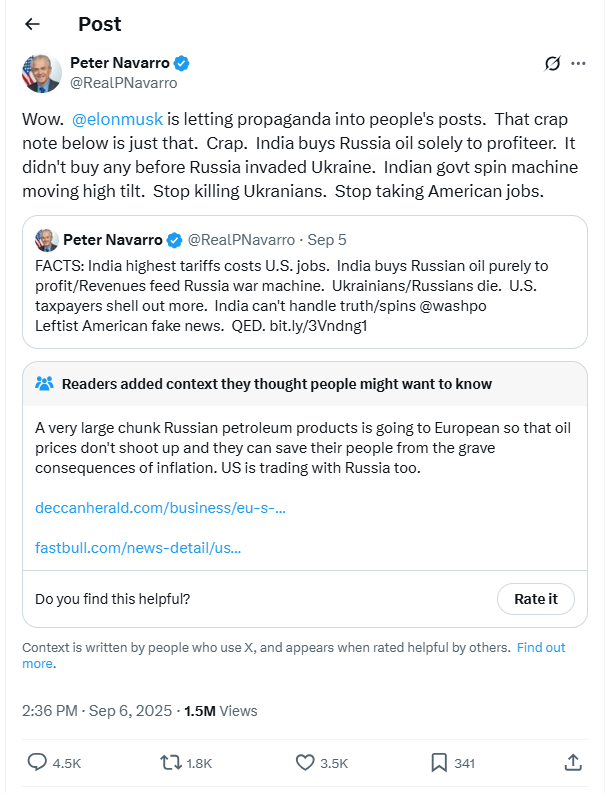
Task: Click the blue verified badge next to Peter Navarro
Action: click(182, 63)
